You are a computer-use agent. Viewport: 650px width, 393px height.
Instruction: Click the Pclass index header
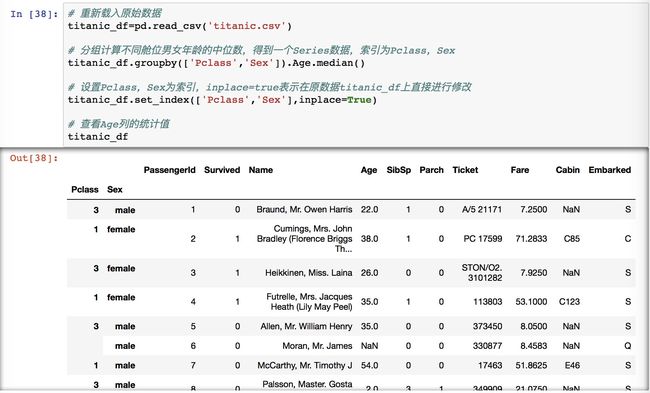(x=85, y=189)
